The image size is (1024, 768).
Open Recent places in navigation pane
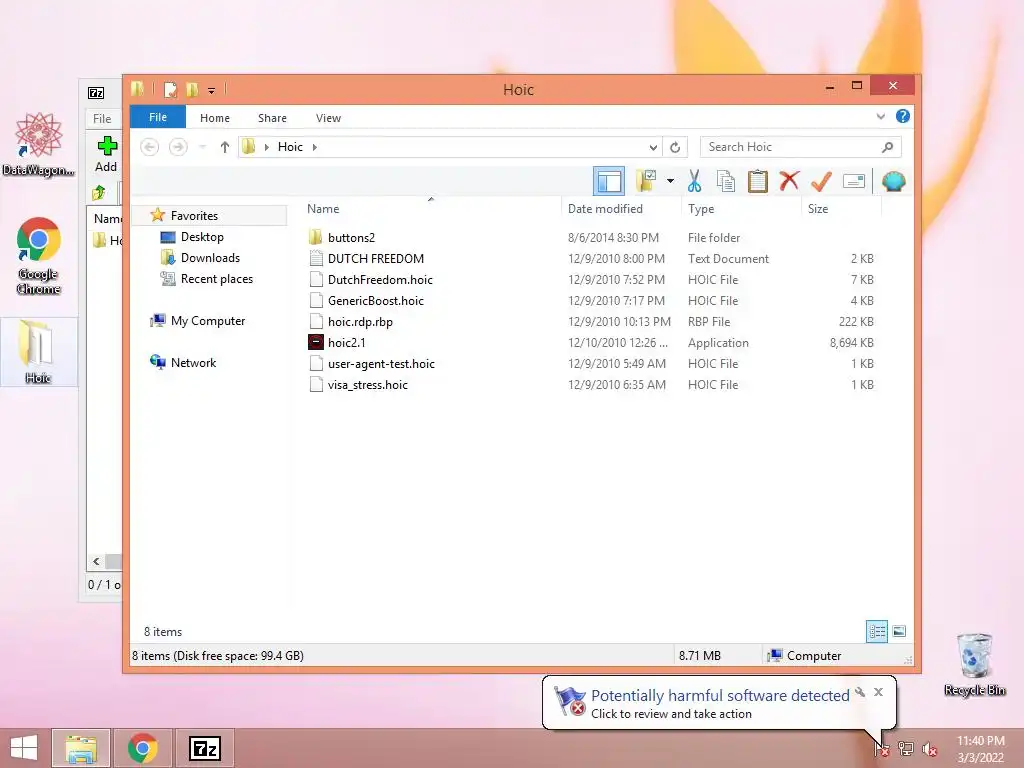click(x=216, y=279)
